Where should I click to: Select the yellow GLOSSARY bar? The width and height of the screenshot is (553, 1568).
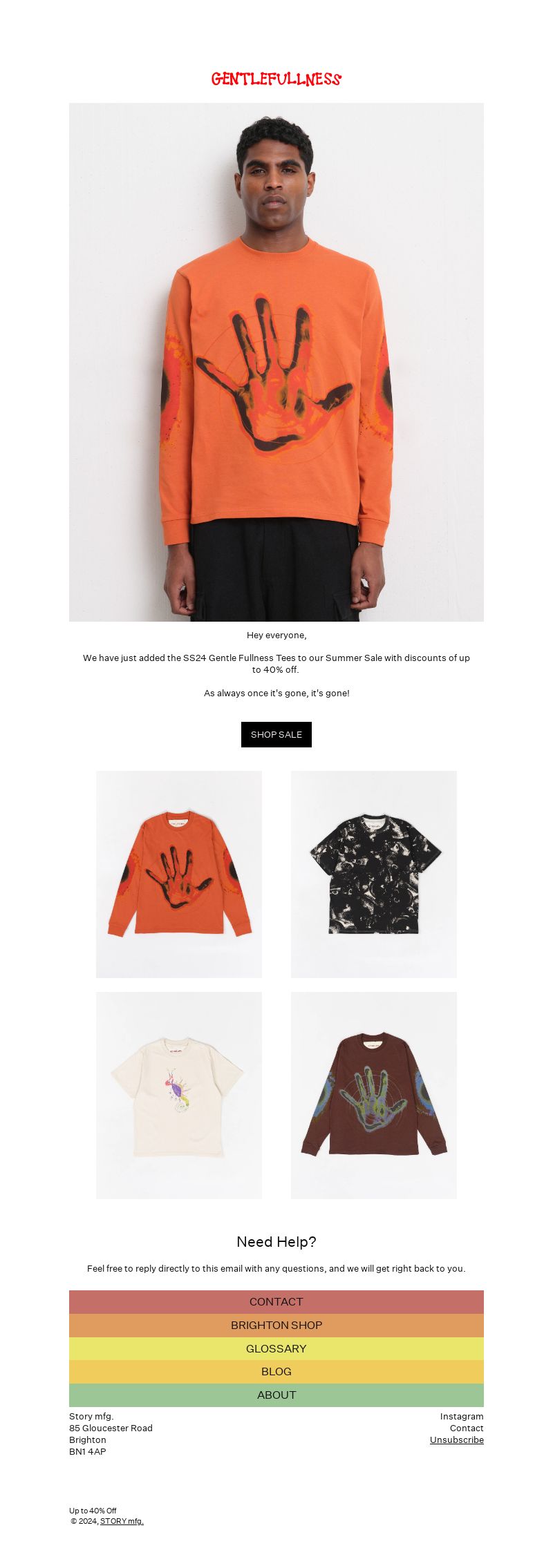[276, 1349]
